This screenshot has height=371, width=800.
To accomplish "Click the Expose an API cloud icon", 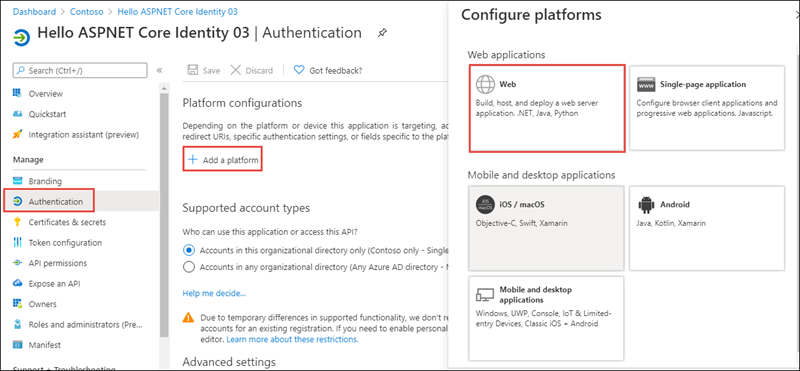I will coord(18,283).
